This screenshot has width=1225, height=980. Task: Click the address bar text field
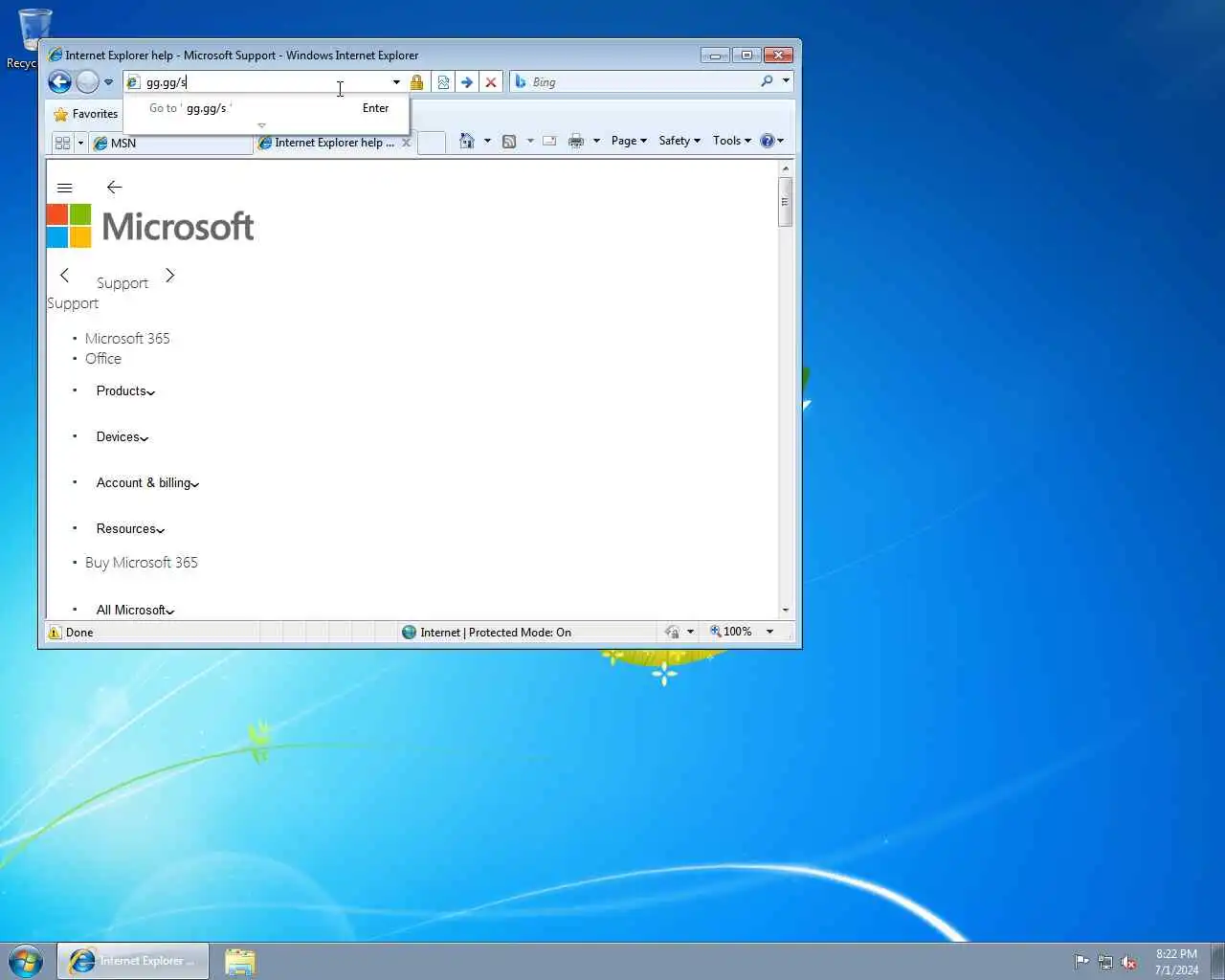(x=256, y=82)
